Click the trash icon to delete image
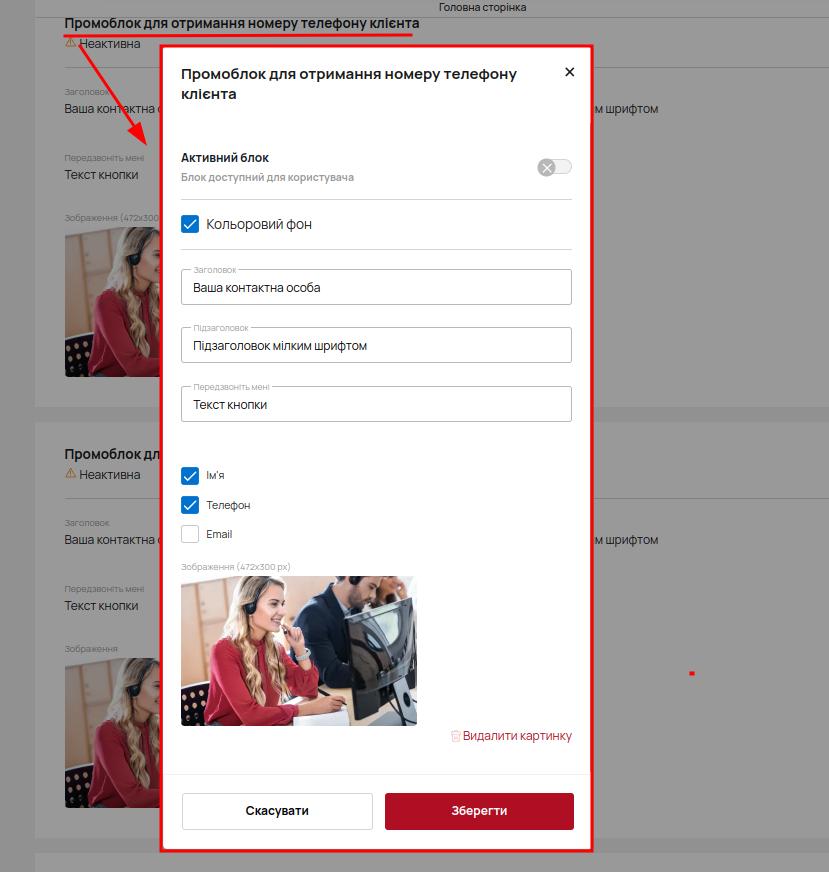Image resolution: width=829 pixels, height=872 pixels. pyautogui.click(x=455, y=736)
